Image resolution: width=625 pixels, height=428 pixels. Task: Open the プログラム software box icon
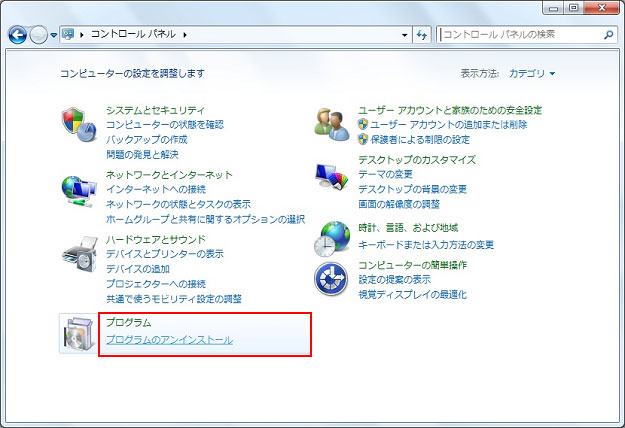pos(79,334)
